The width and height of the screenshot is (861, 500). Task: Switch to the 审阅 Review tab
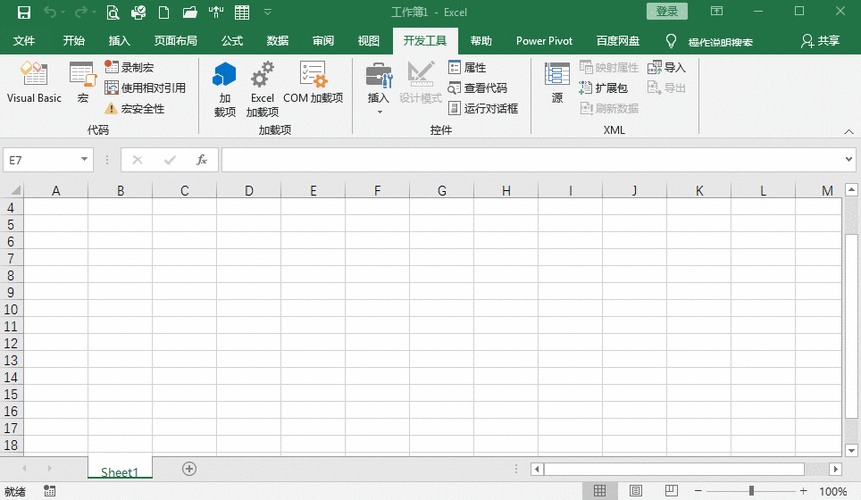pos(323,41)
